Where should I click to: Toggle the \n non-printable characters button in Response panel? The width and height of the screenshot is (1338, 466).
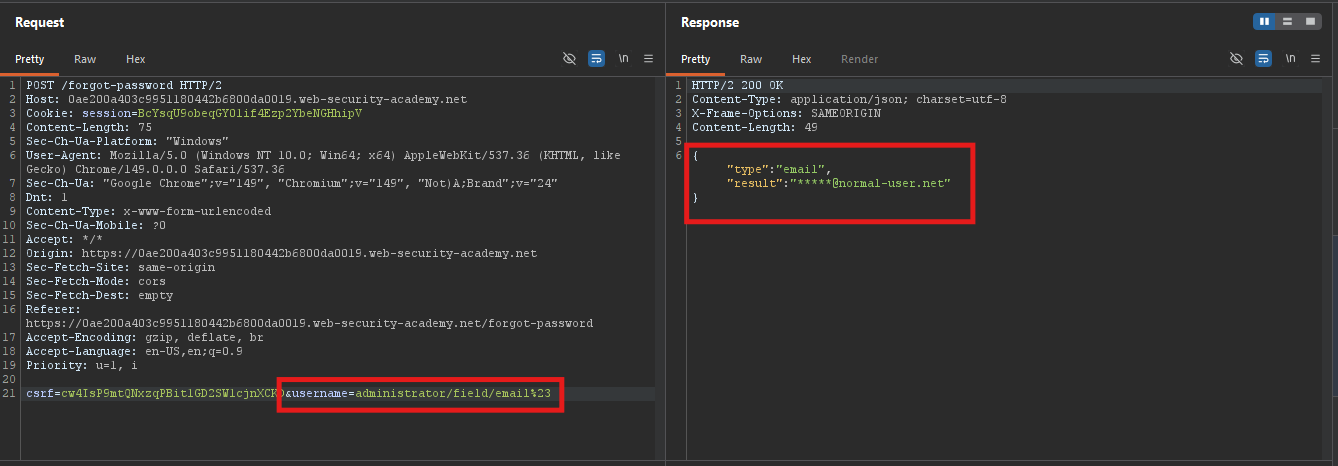click(1291, 59)
